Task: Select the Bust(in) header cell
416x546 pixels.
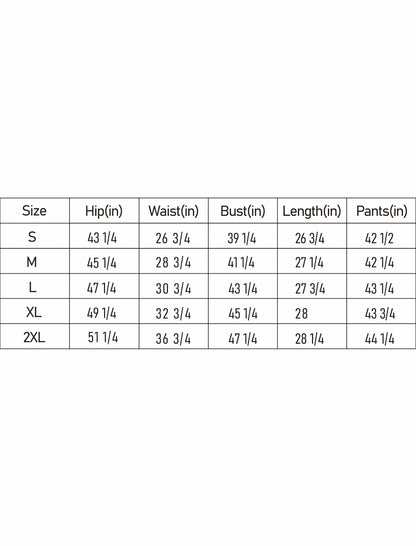Action: pyautogui.click(x=243, y=211)
